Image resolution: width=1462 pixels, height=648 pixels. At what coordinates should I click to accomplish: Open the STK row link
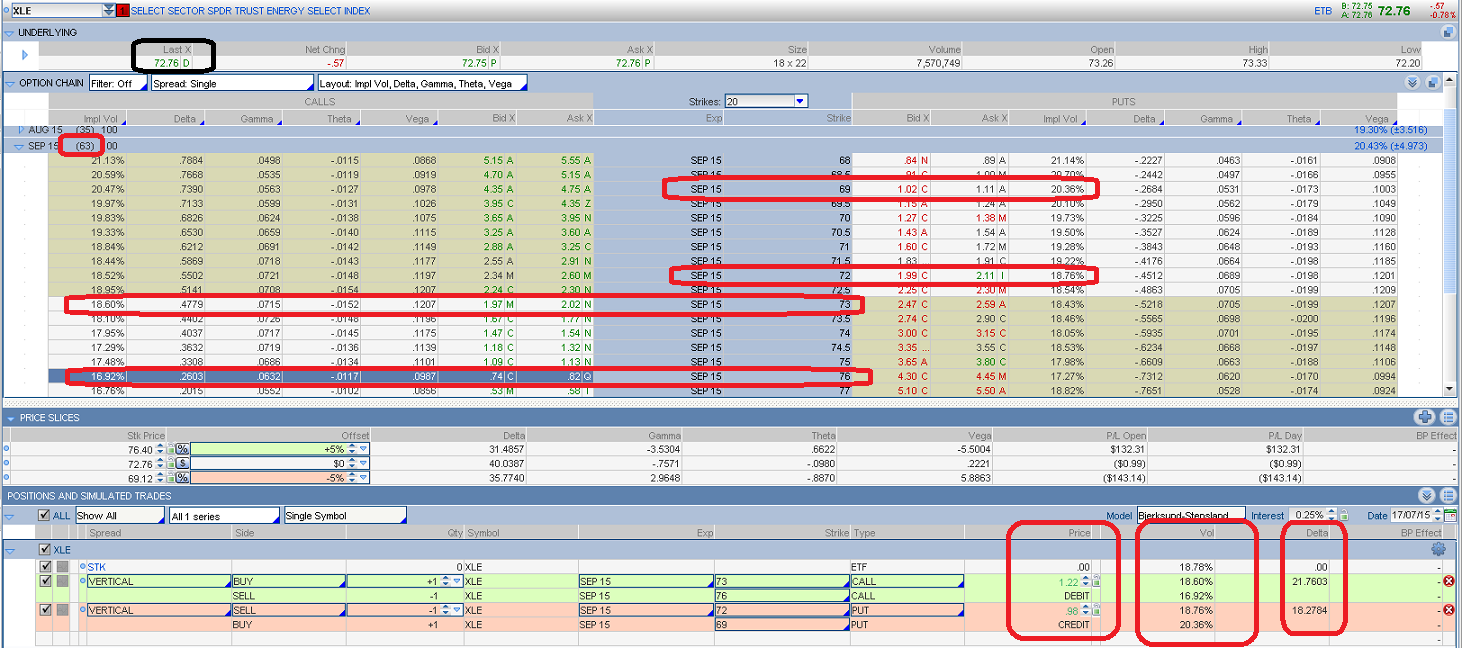[96, 567]
